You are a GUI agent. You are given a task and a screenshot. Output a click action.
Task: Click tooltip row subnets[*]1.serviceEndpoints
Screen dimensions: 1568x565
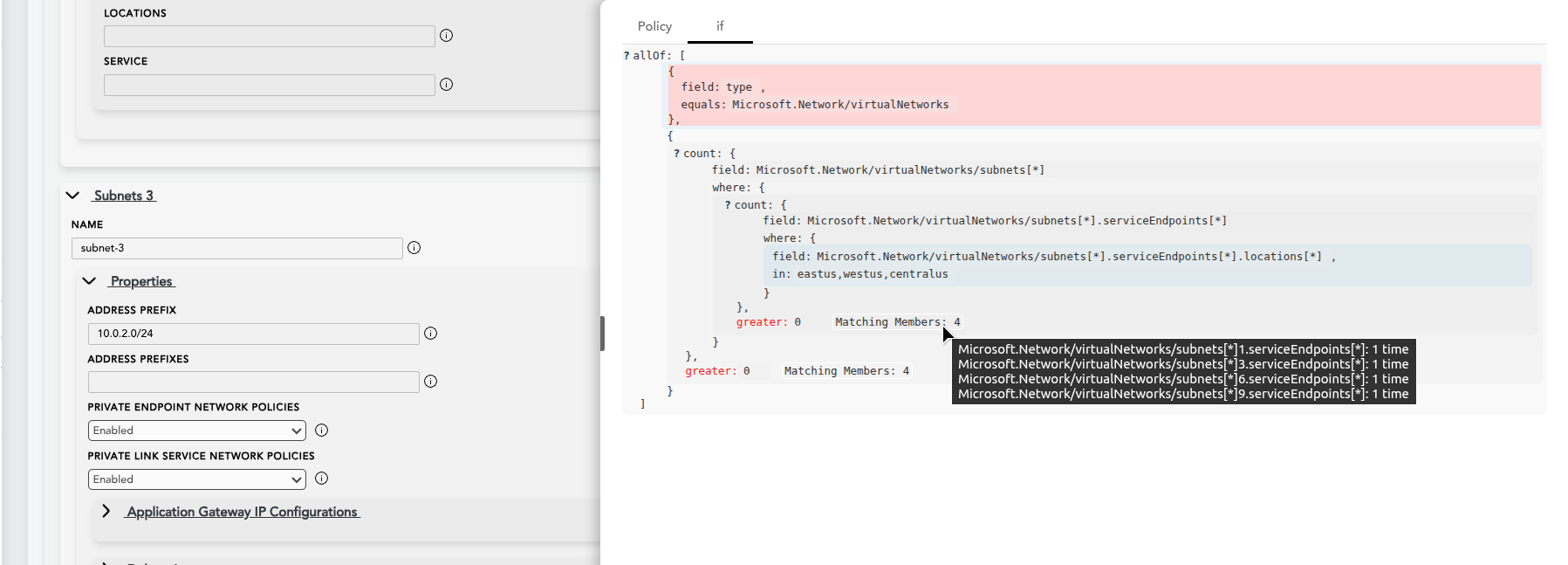pyautogui.click(x=1183, y=349)
